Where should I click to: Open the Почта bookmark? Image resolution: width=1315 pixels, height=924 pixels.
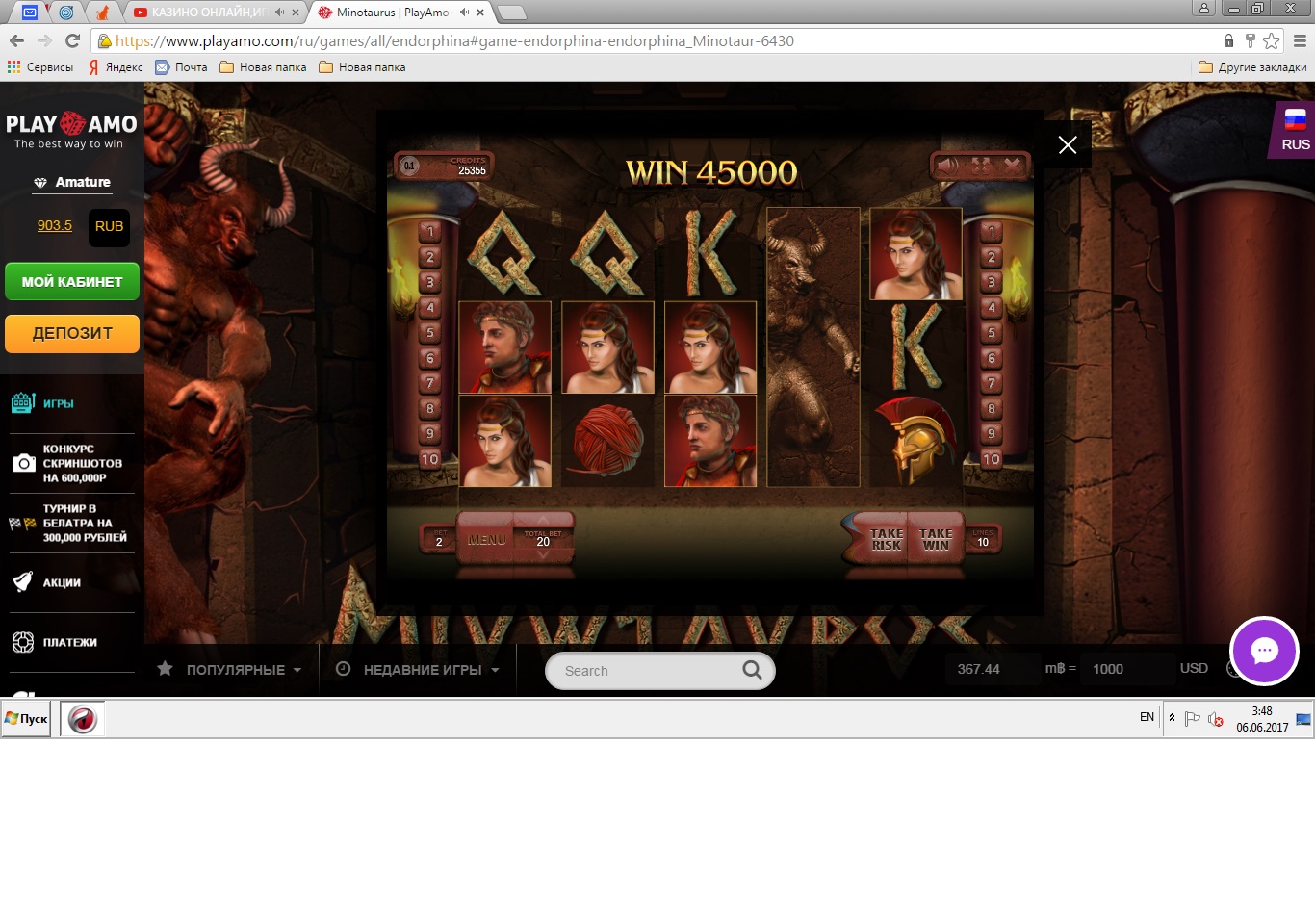pyautogui.click(x=181, y=67)
